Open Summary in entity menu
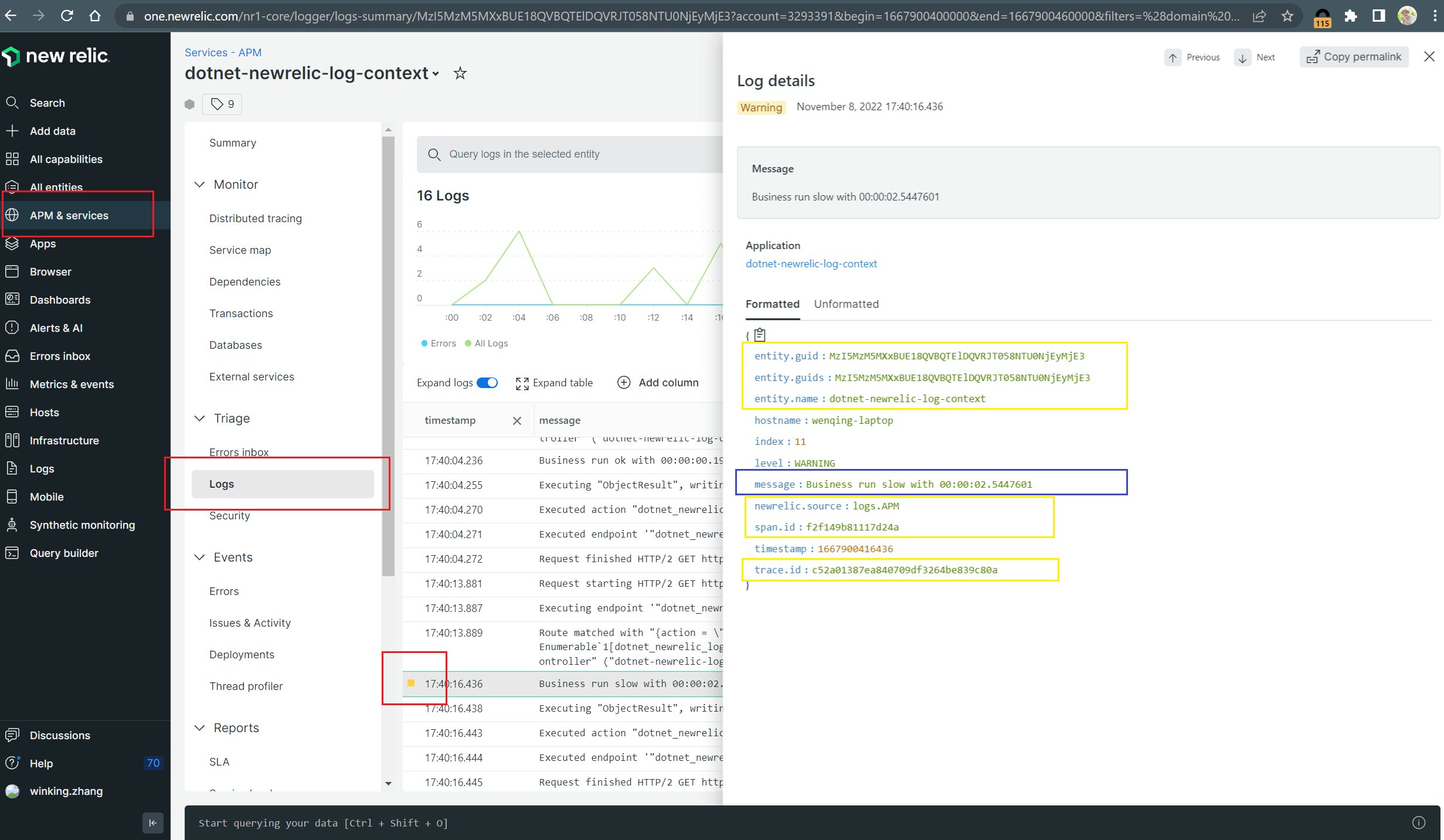1444x840 pixels. (x=233, y=143)
